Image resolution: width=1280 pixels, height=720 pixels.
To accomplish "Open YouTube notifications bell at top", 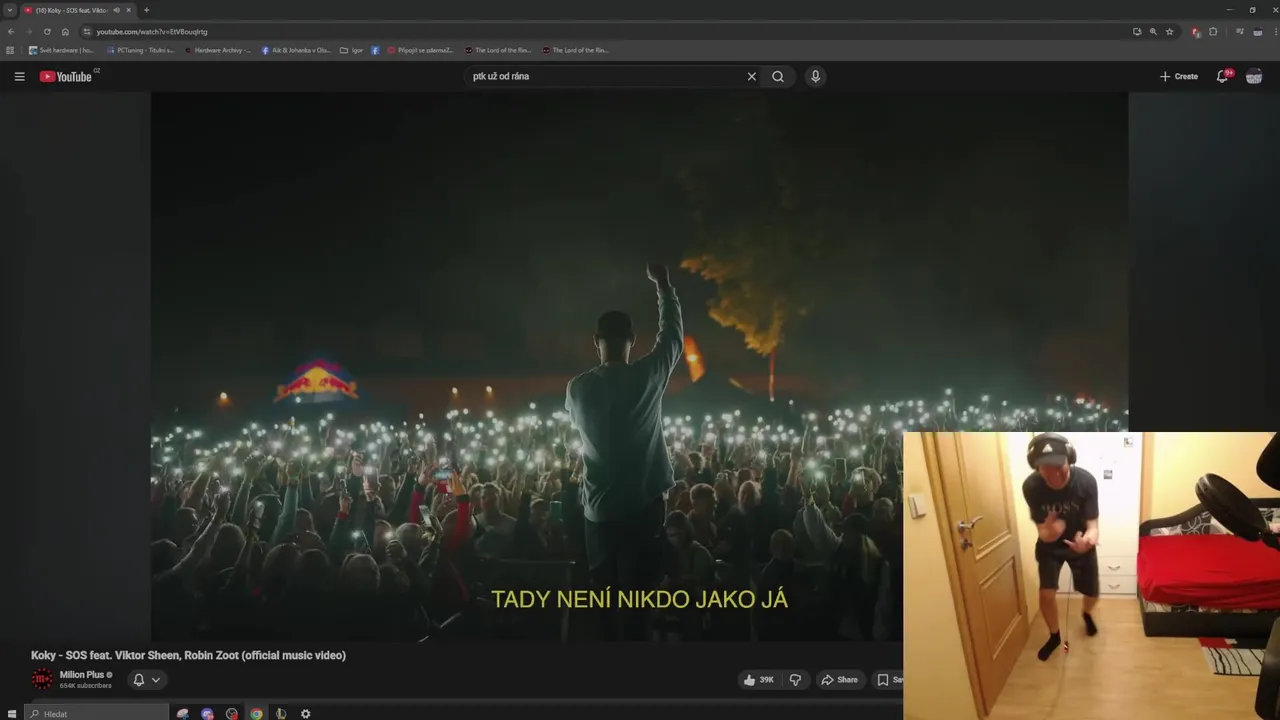I will click(1223, 76).
